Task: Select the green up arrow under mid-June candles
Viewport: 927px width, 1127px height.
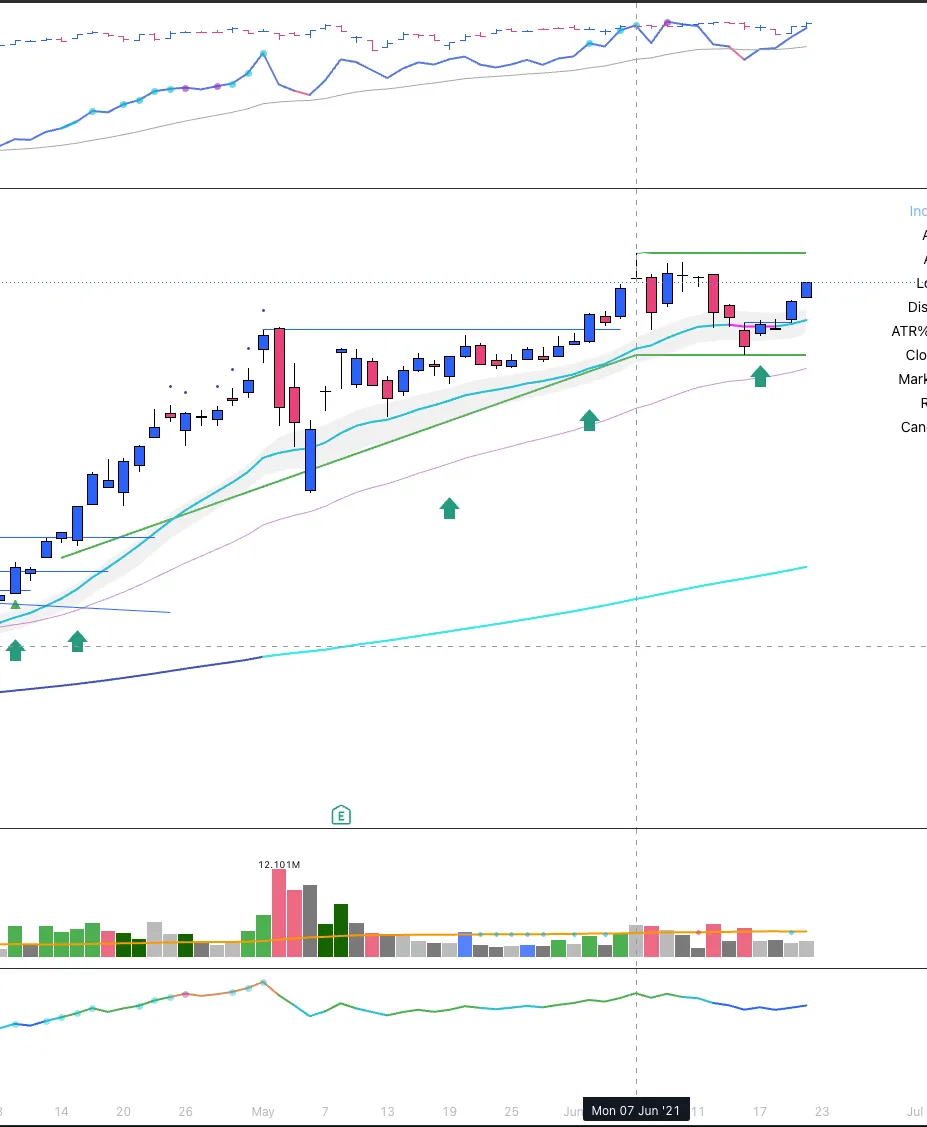Action: (x=760, y=376)
